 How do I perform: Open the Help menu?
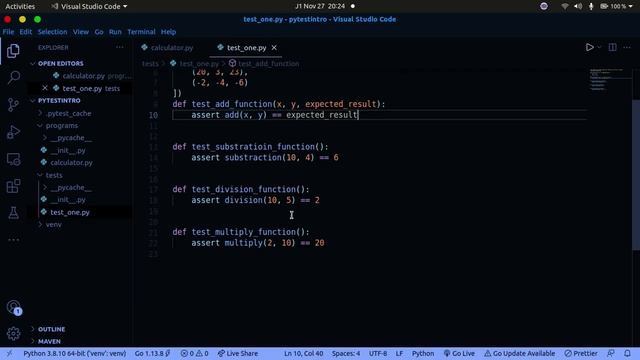coord(168,32)
